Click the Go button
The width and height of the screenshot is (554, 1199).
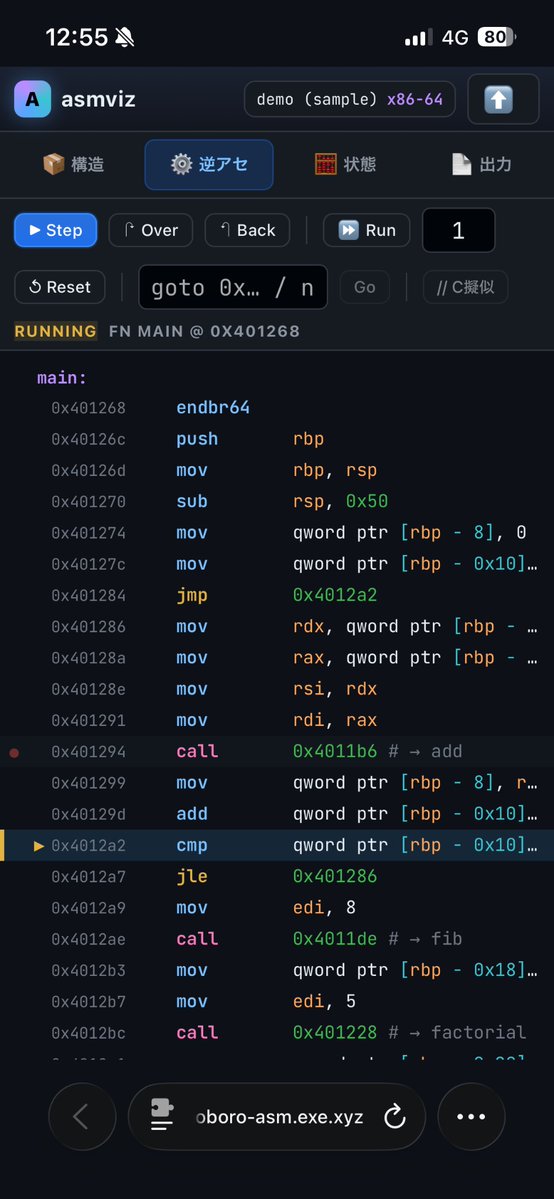pyautogui.click(x=365, y=287)
